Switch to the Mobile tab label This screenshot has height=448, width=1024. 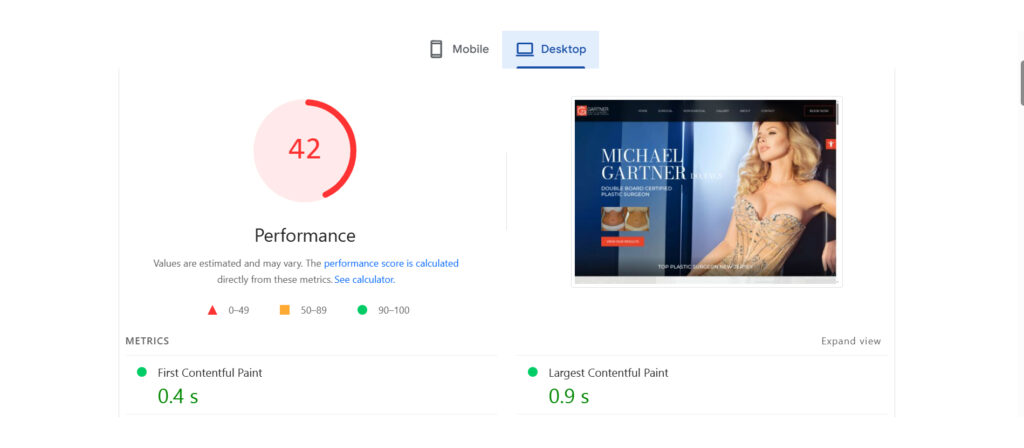[x=470, y=49]
